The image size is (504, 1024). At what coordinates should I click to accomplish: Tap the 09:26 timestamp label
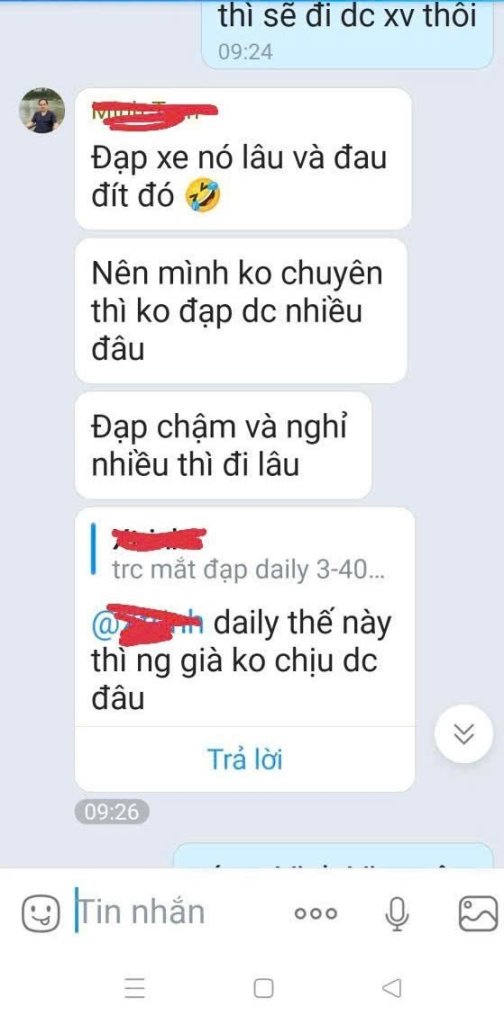(112, 812)
